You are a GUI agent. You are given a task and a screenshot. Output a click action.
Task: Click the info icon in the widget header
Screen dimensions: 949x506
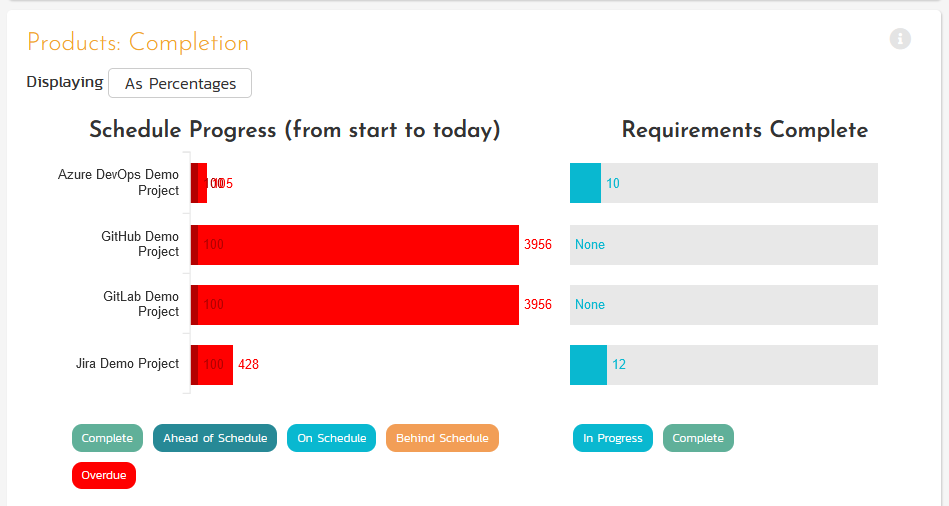pyautogui.click(x=900, y=39)
